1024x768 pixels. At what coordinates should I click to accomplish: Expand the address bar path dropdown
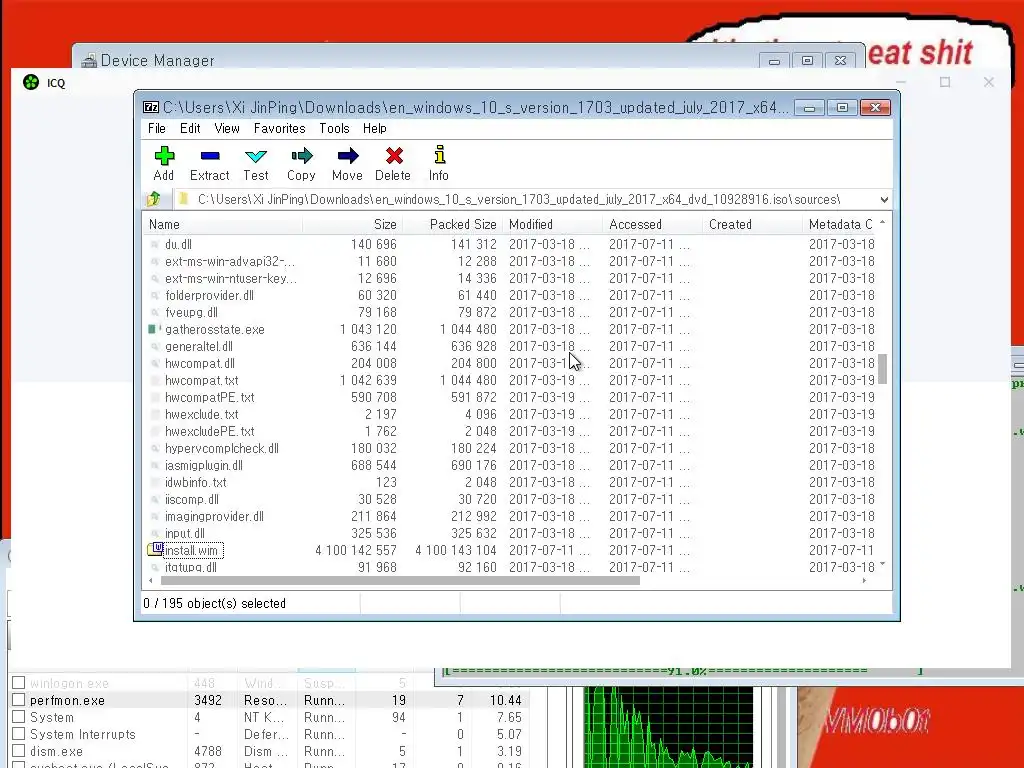tap(884, 199)
